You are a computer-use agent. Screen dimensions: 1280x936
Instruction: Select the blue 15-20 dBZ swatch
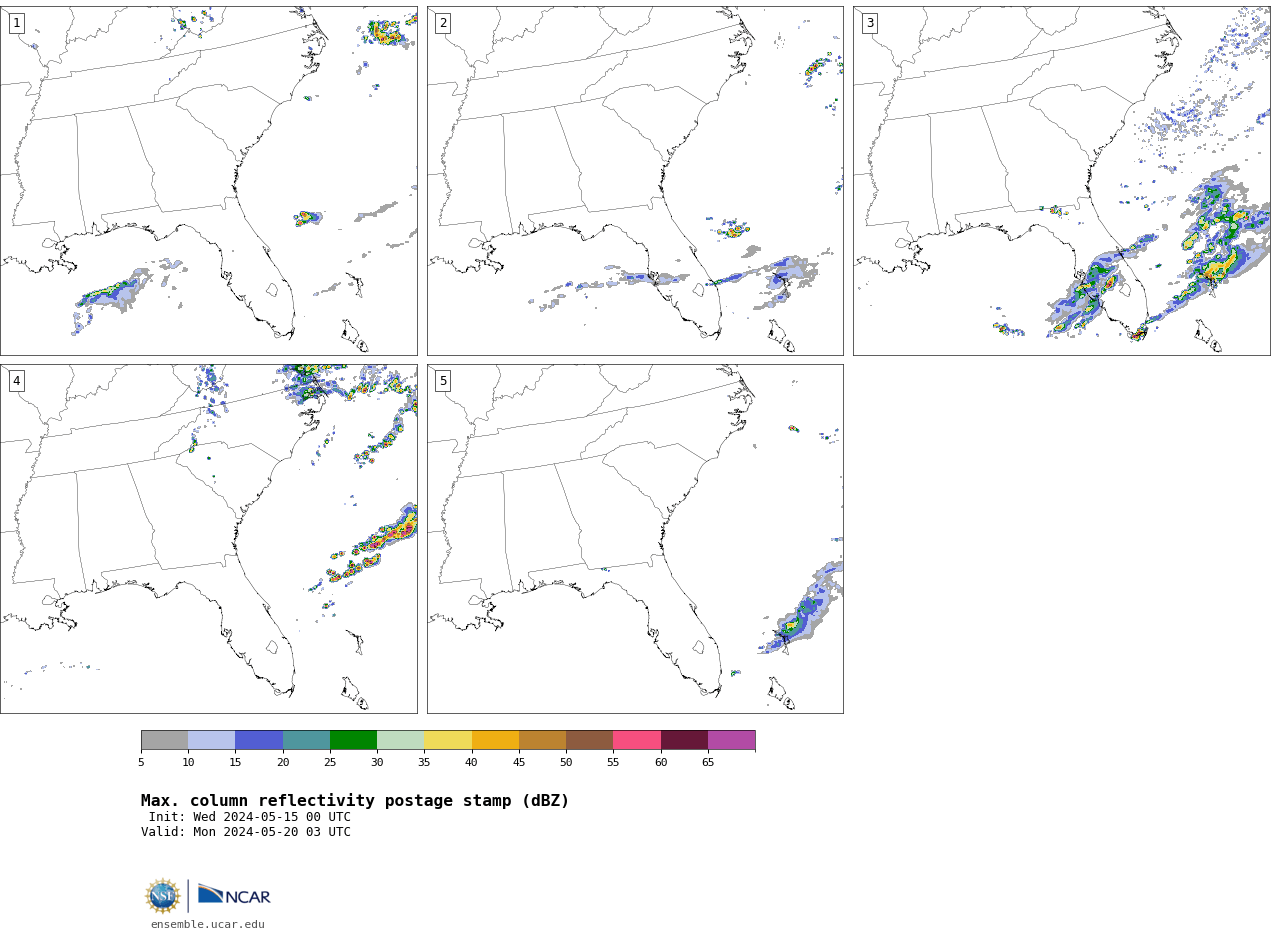click(x=259, y=740)
